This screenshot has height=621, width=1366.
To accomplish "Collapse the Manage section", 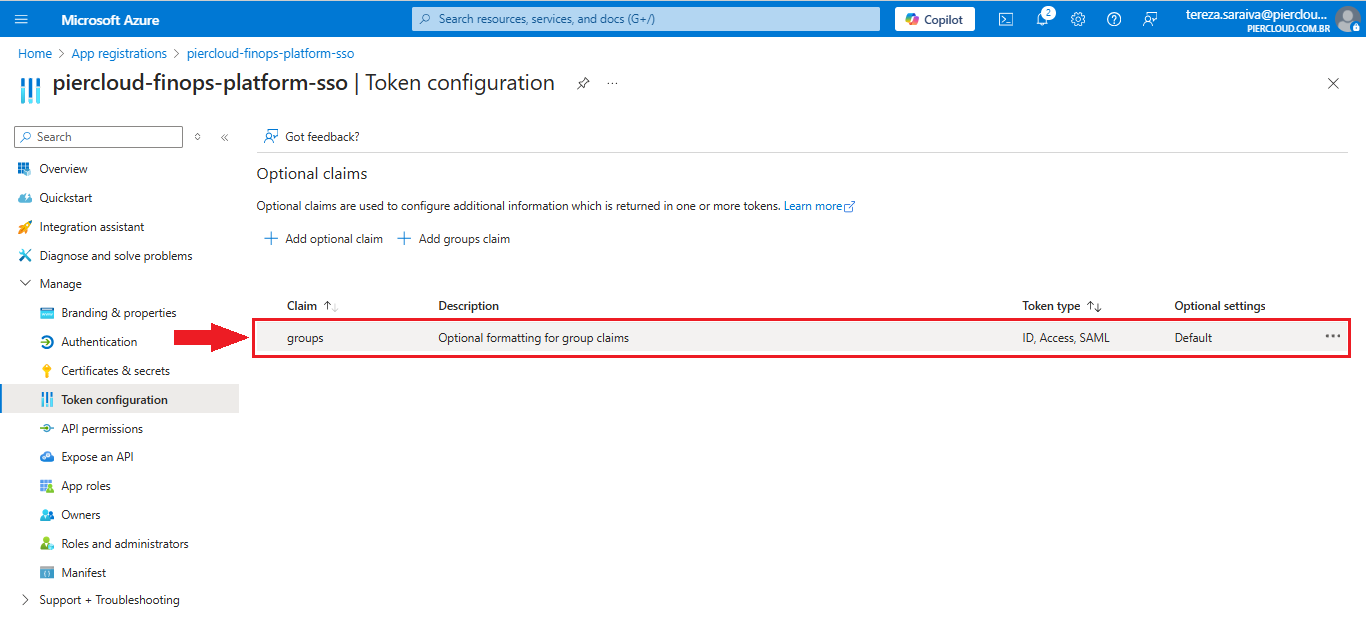I will pyautogui.click(x=26, y=284).
